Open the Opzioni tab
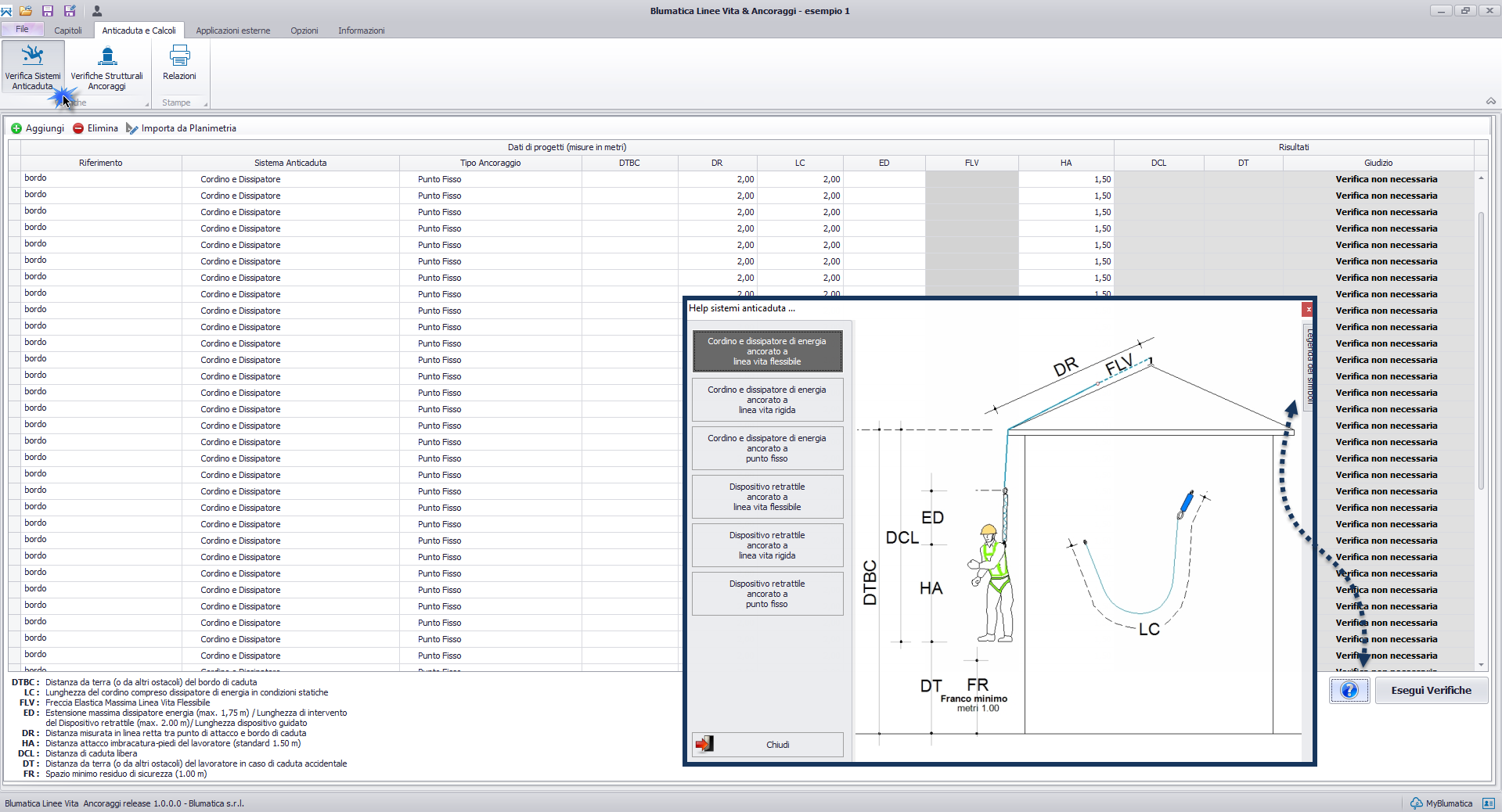Screen dimensions: 1502x812 click(x=304, y=31)
